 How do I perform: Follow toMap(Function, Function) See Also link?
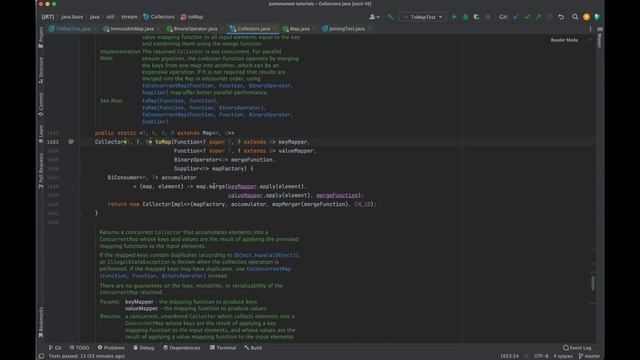tap(179, 101)
